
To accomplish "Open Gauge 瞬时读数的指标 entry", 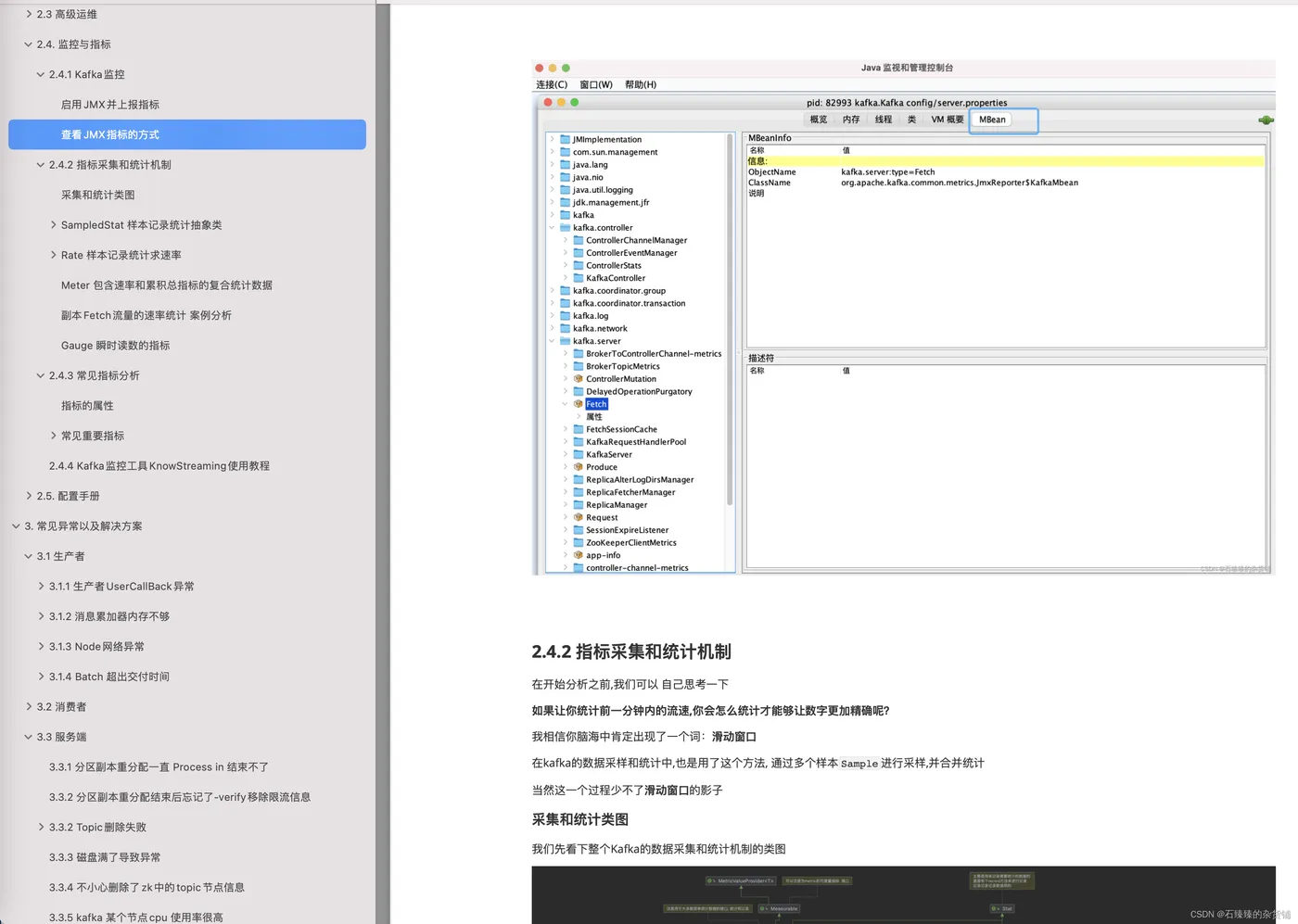I will pos(116,346).
